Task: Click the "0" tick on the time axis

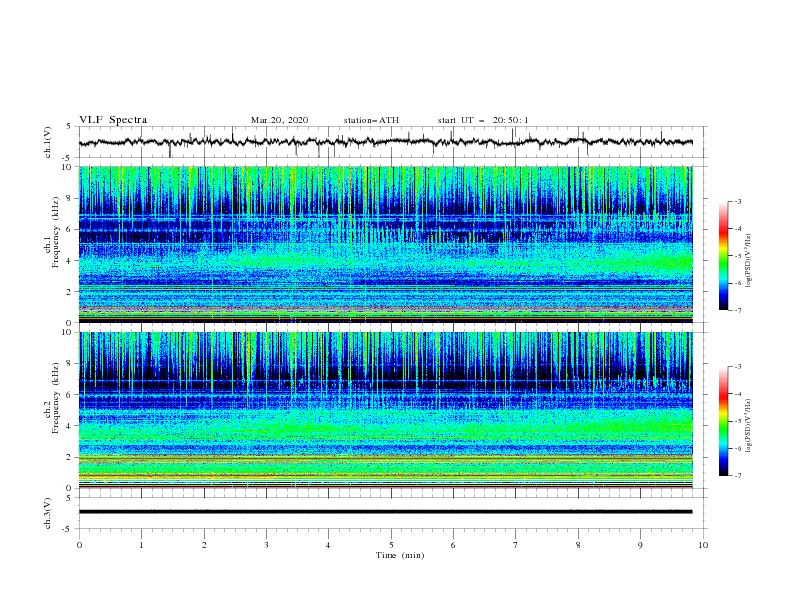Action: tap(79, 545)
